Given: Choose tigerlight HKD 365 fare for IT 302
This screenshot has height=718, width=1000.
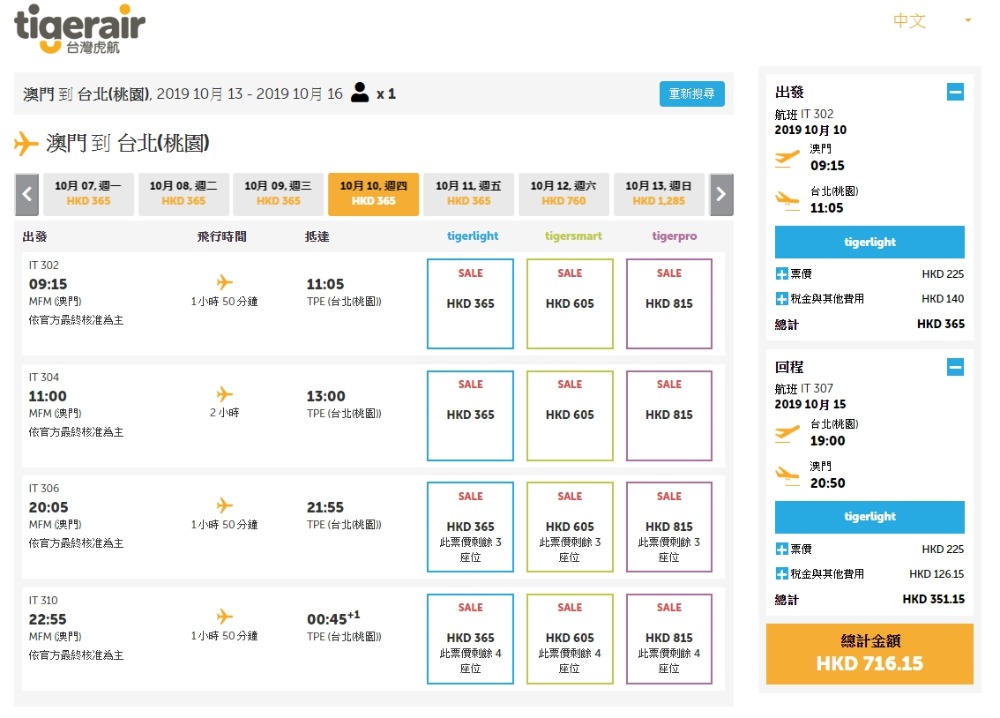Looking at the screenshot, I should click(470, 303).
